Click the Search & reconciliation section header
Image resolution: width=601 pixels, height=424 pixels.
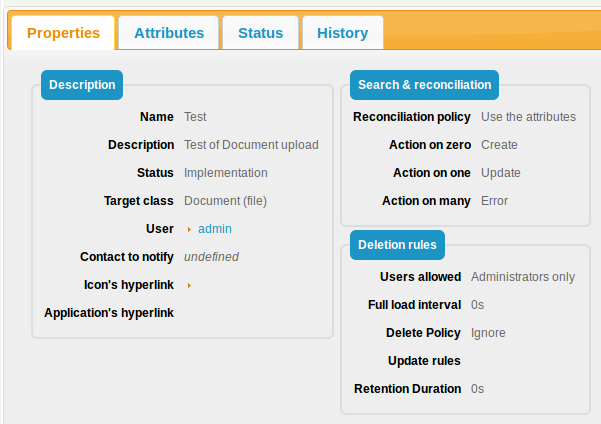[424, 85]
